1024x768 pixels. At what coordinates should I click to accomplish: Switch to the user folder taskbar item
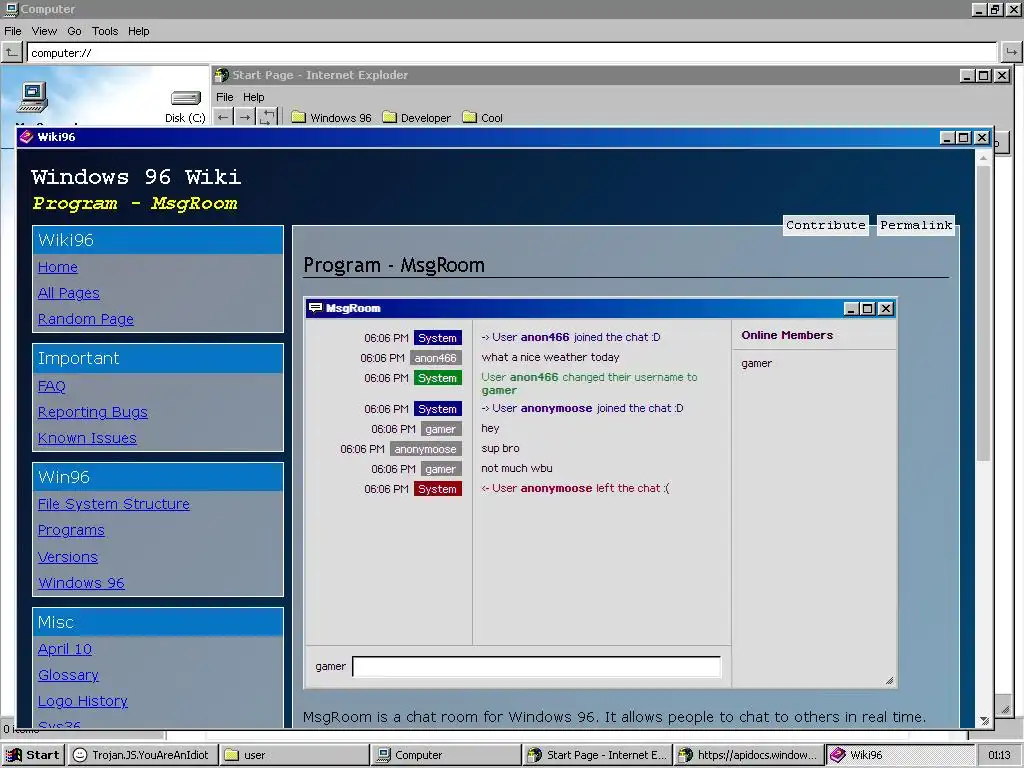[293, 755]
